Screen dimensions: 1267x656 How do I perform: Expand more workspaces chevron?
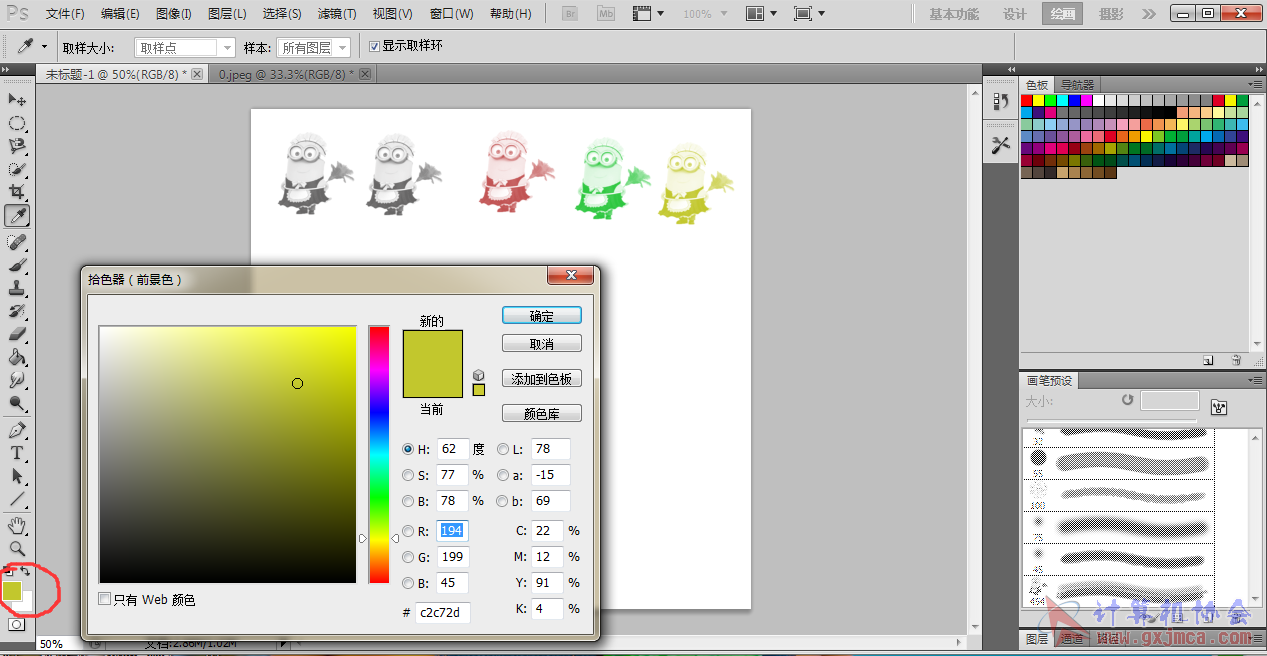coord(1148,14)
